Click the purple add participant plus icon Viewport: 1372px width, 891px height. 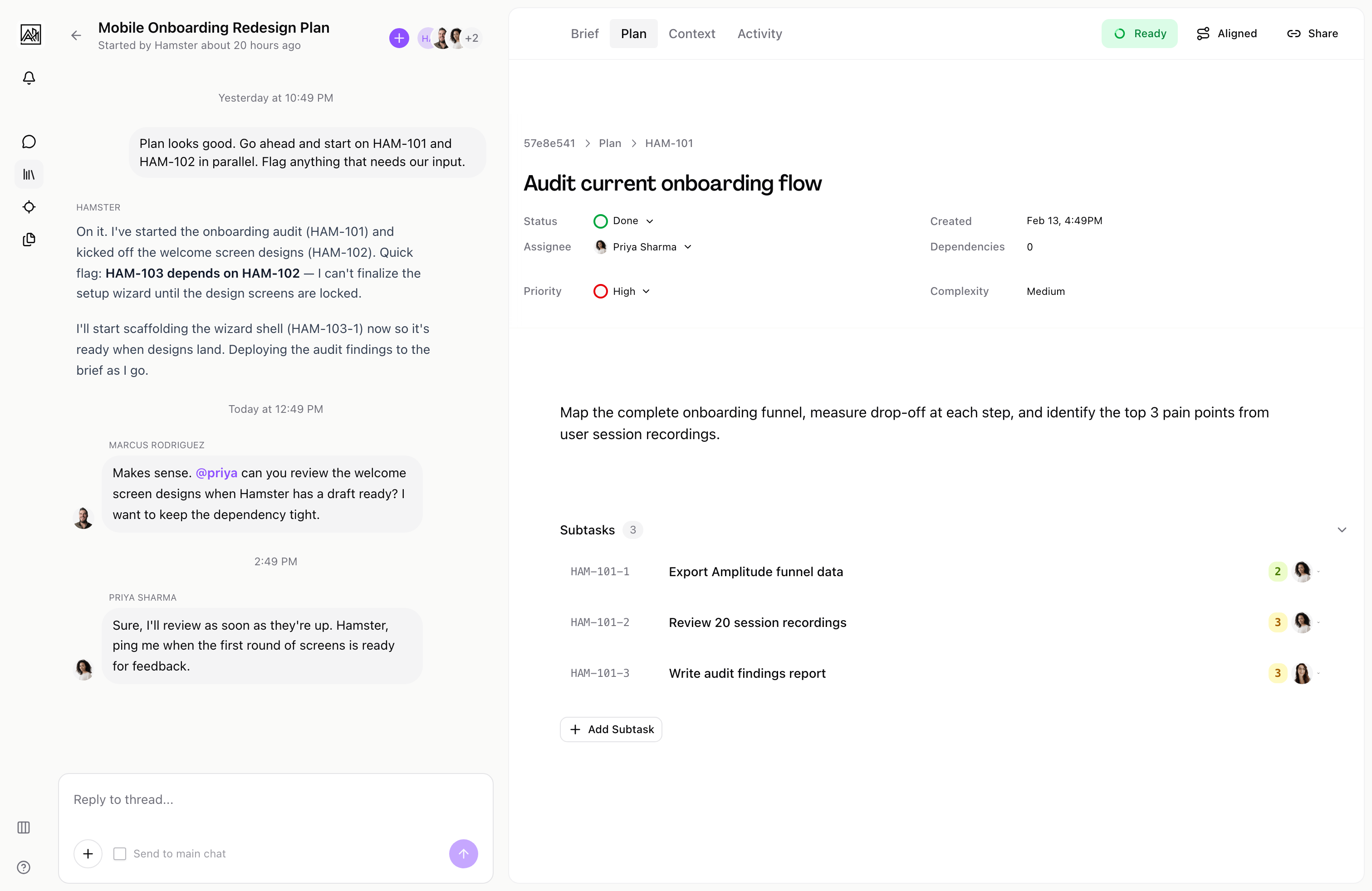399,38
